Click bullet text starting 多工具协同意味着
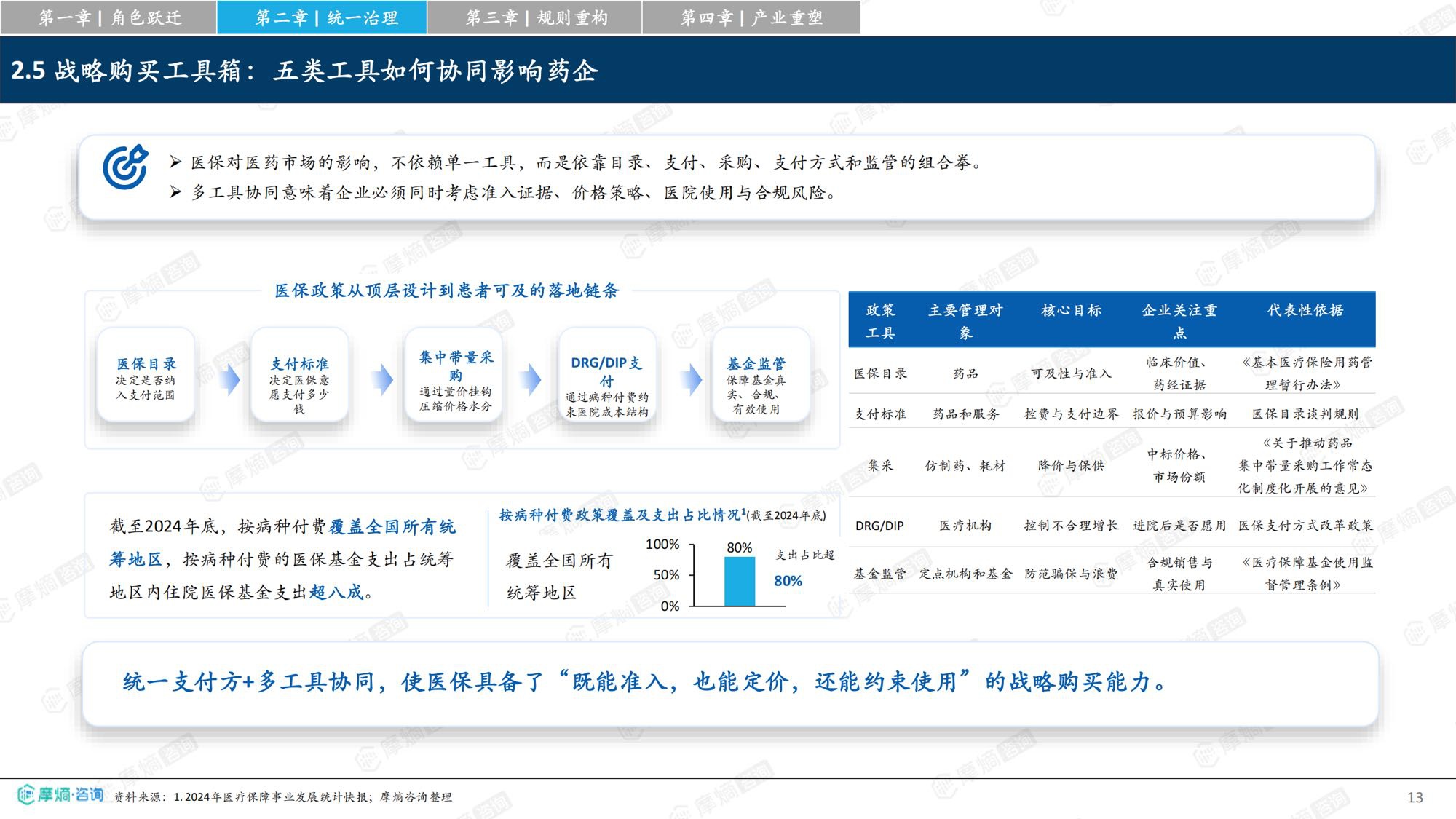Viewport: 1456px width, 819px height. click(x=513, y=193)
